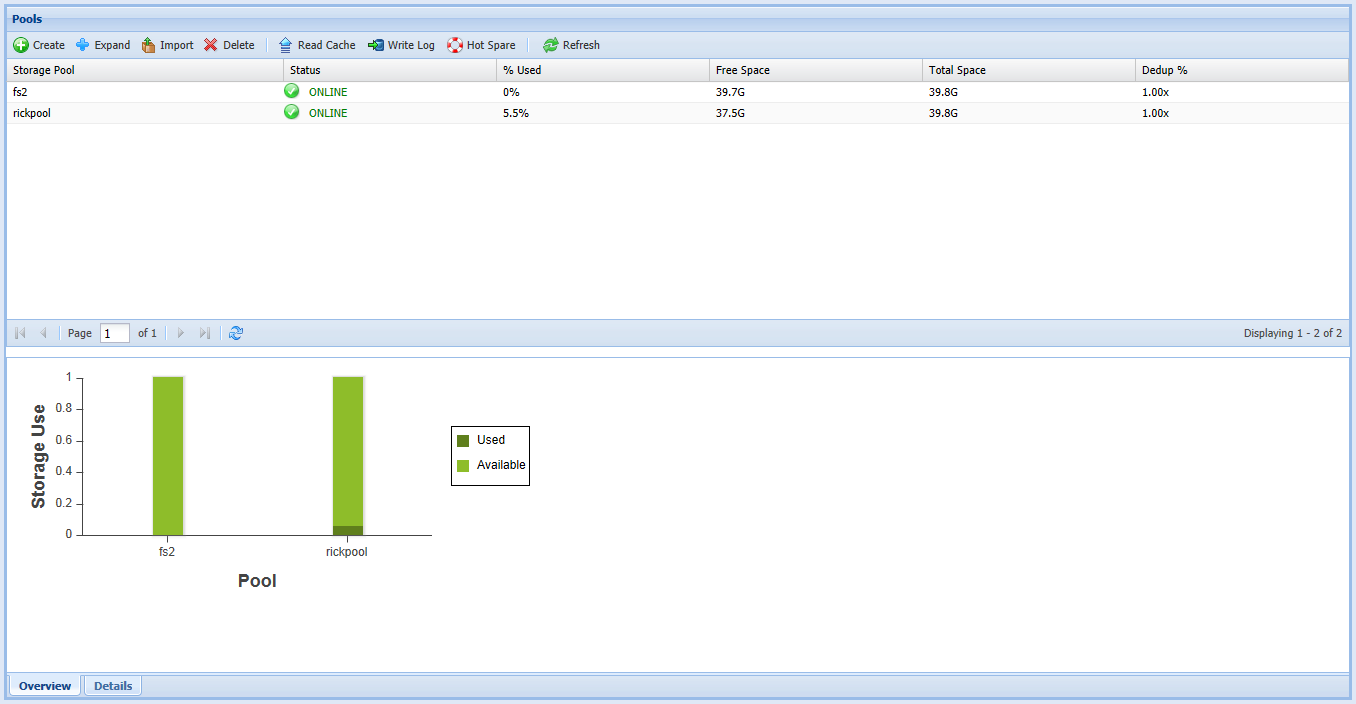This screenshot has width=1356, height=704.
Task: Go to last page arrow icon
Action: click(x=204, y=333)
